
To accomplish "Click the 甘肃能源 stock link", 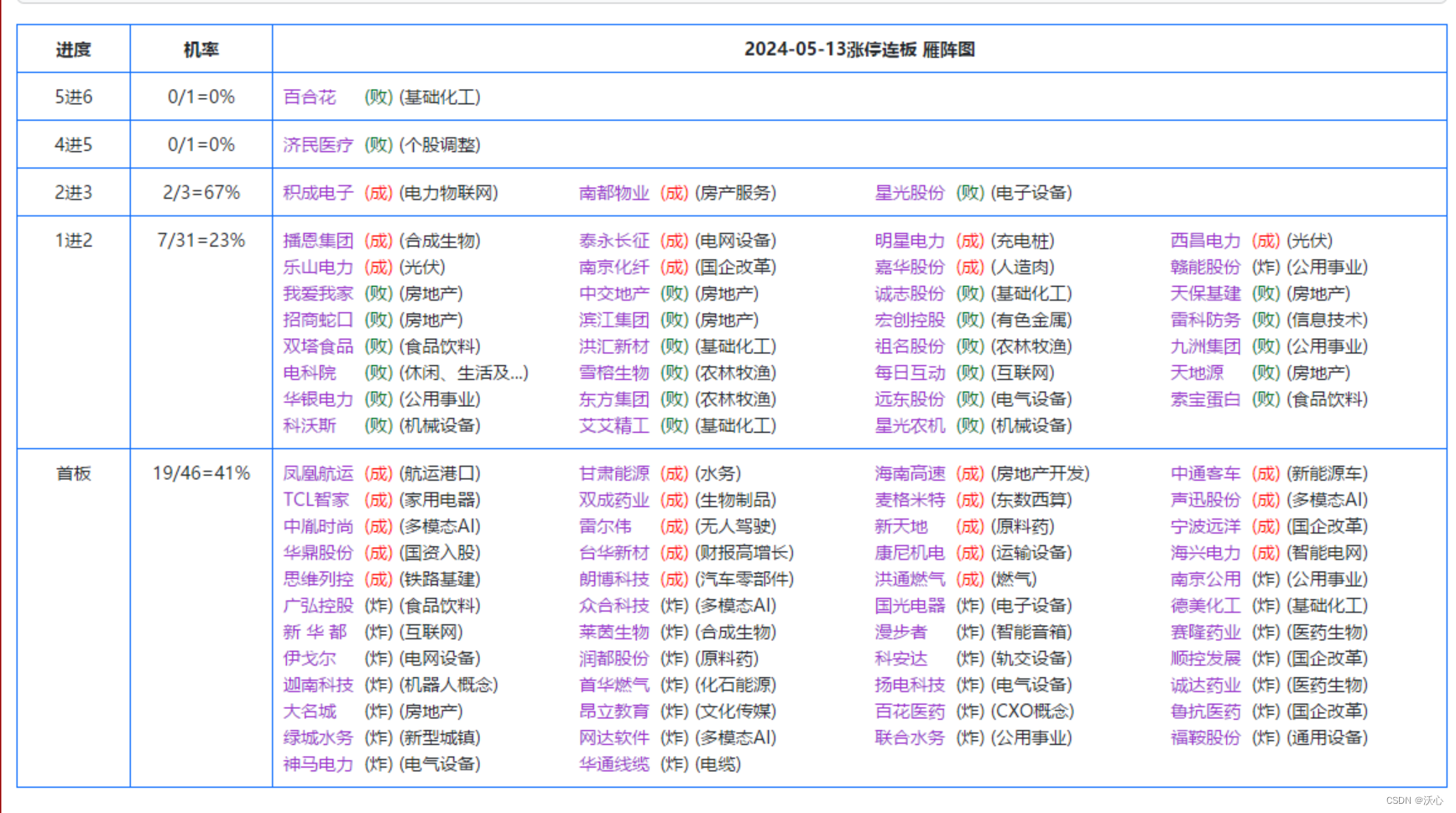I will pyautogui.click(x=614, y=473).
